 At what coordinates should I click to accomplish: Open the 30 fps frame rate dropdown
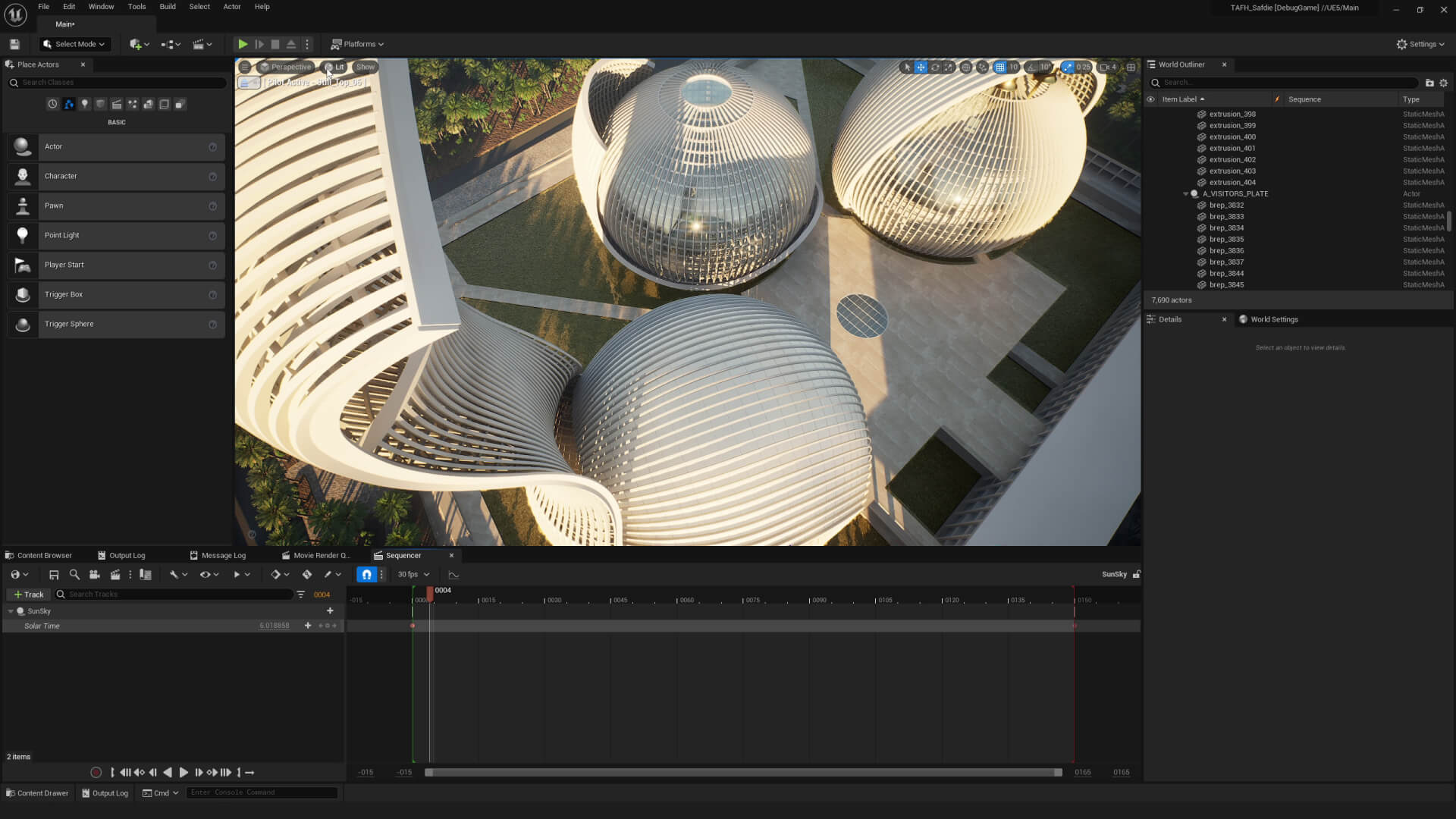(412, 574)
